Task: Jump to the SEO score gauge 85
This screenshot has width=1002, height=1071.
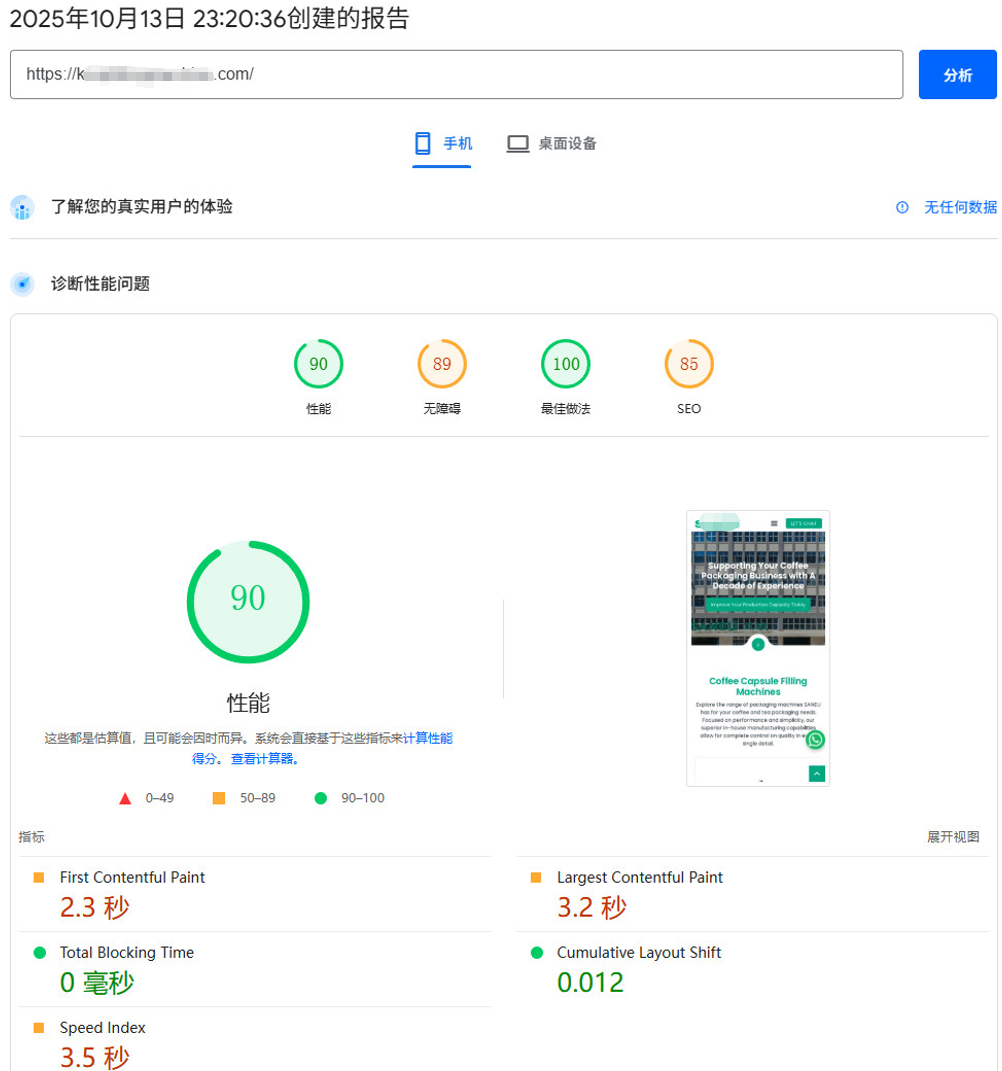Action: click(x=689, y=365)
